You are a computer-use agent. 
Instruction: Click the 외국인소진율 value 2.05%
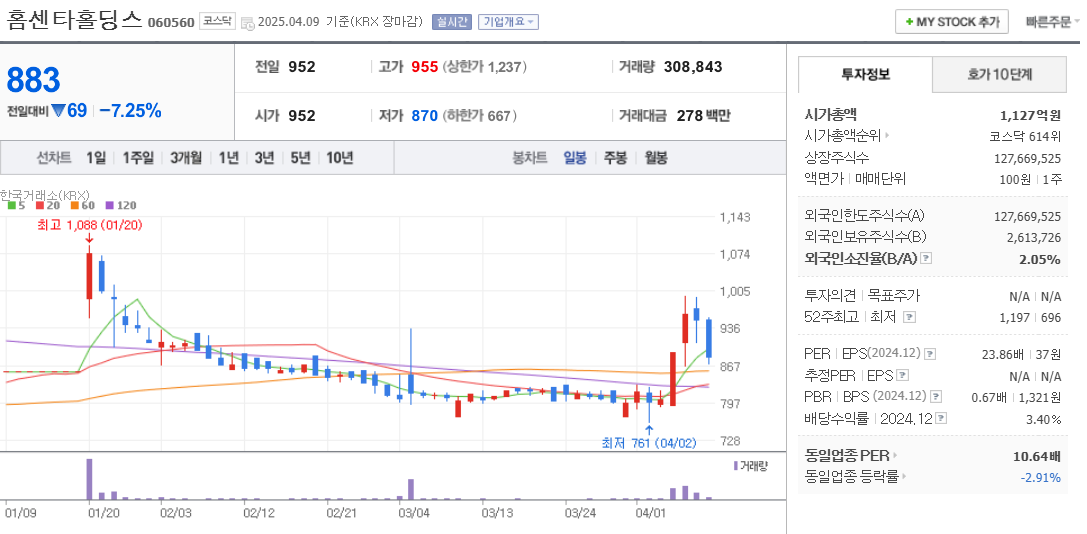click(x=1042, y=259)
